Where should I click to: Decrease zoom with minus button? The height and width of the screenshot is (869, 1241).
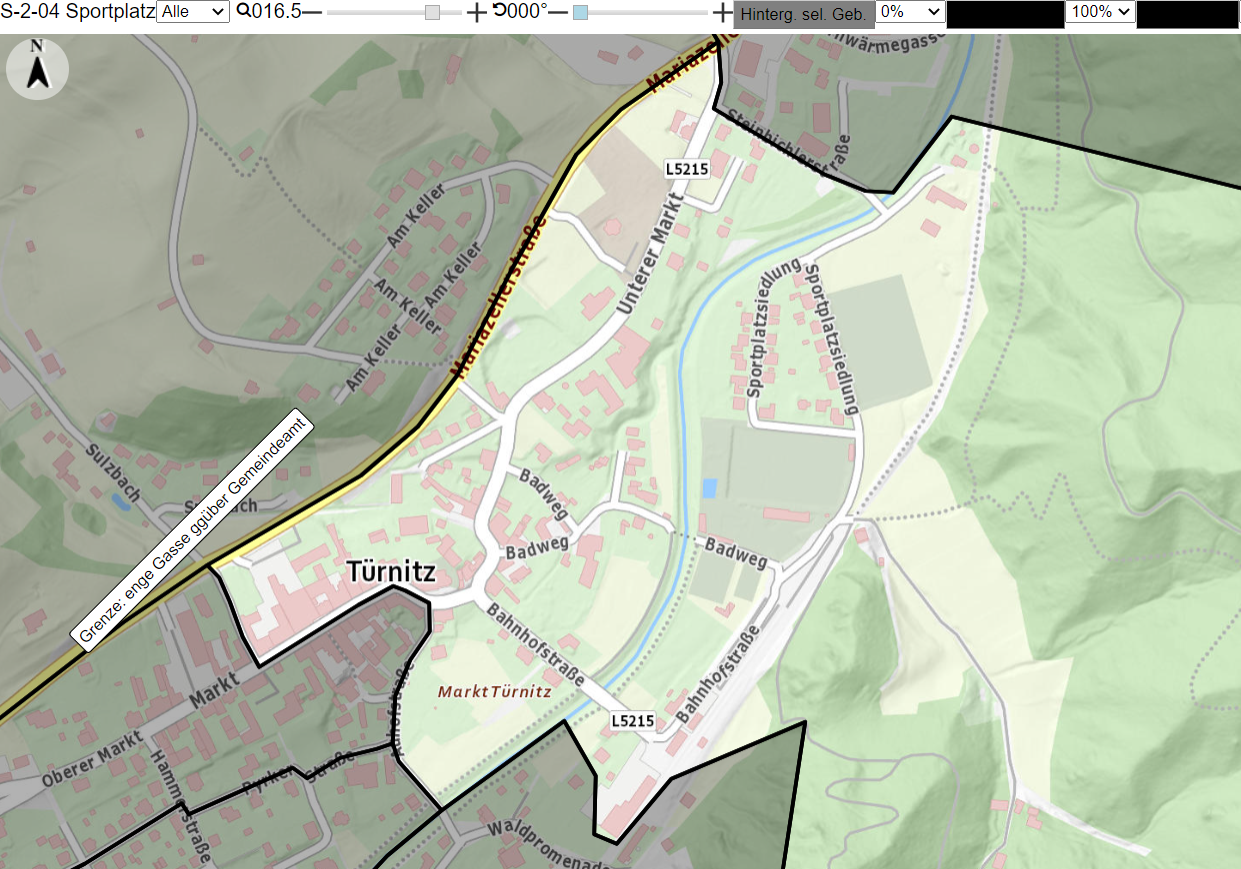(x=313, y=12)
